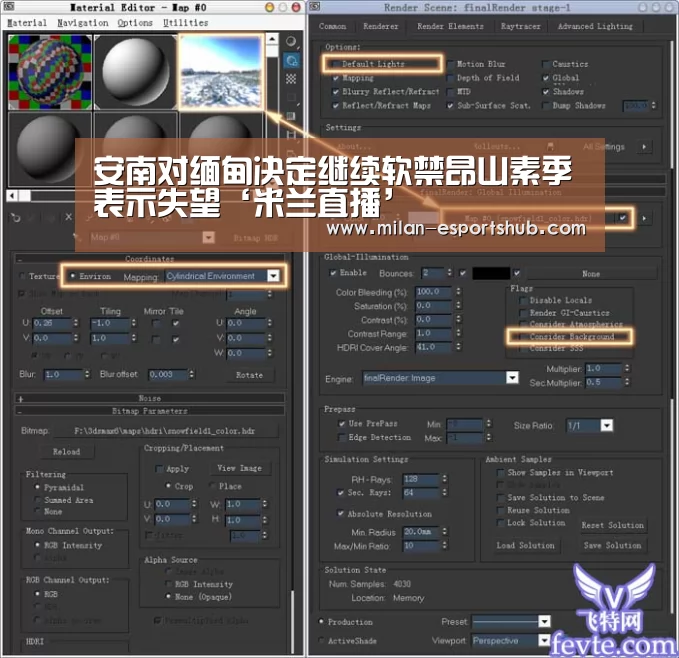Click the Sample UV Tiling square icon

(x=291, y=97)
